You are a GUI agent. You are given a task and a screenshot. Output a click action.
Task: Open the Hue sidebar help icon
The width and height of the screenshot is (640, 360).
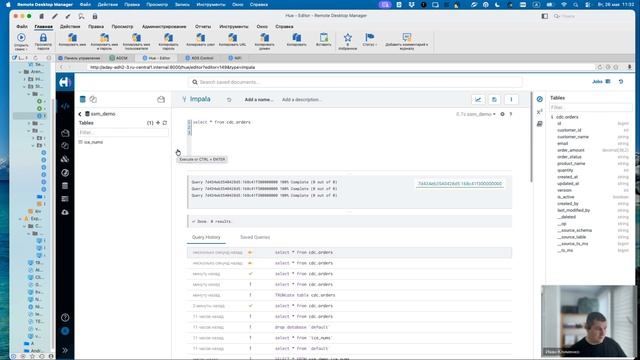(x=65, y=318)
